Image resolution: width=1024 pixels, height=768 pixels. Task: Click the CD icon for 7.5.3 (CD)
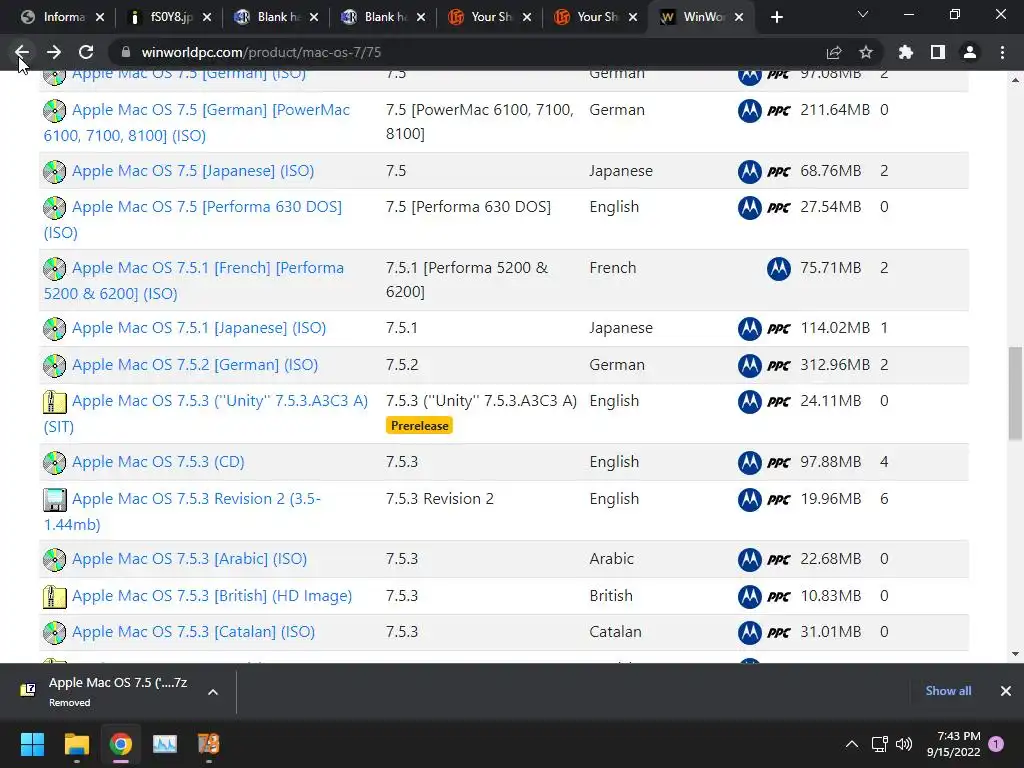(55, 463)
